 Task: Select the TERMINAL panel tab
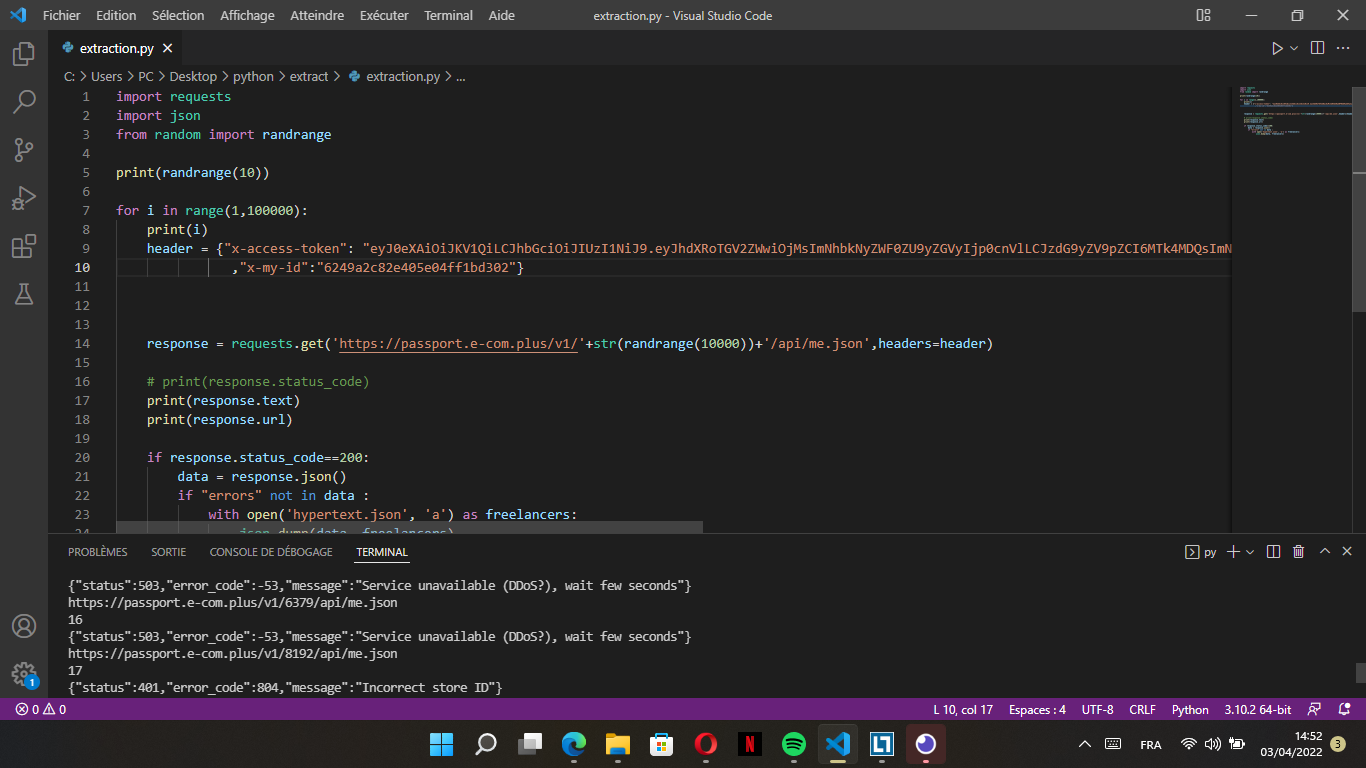point(382,552)
